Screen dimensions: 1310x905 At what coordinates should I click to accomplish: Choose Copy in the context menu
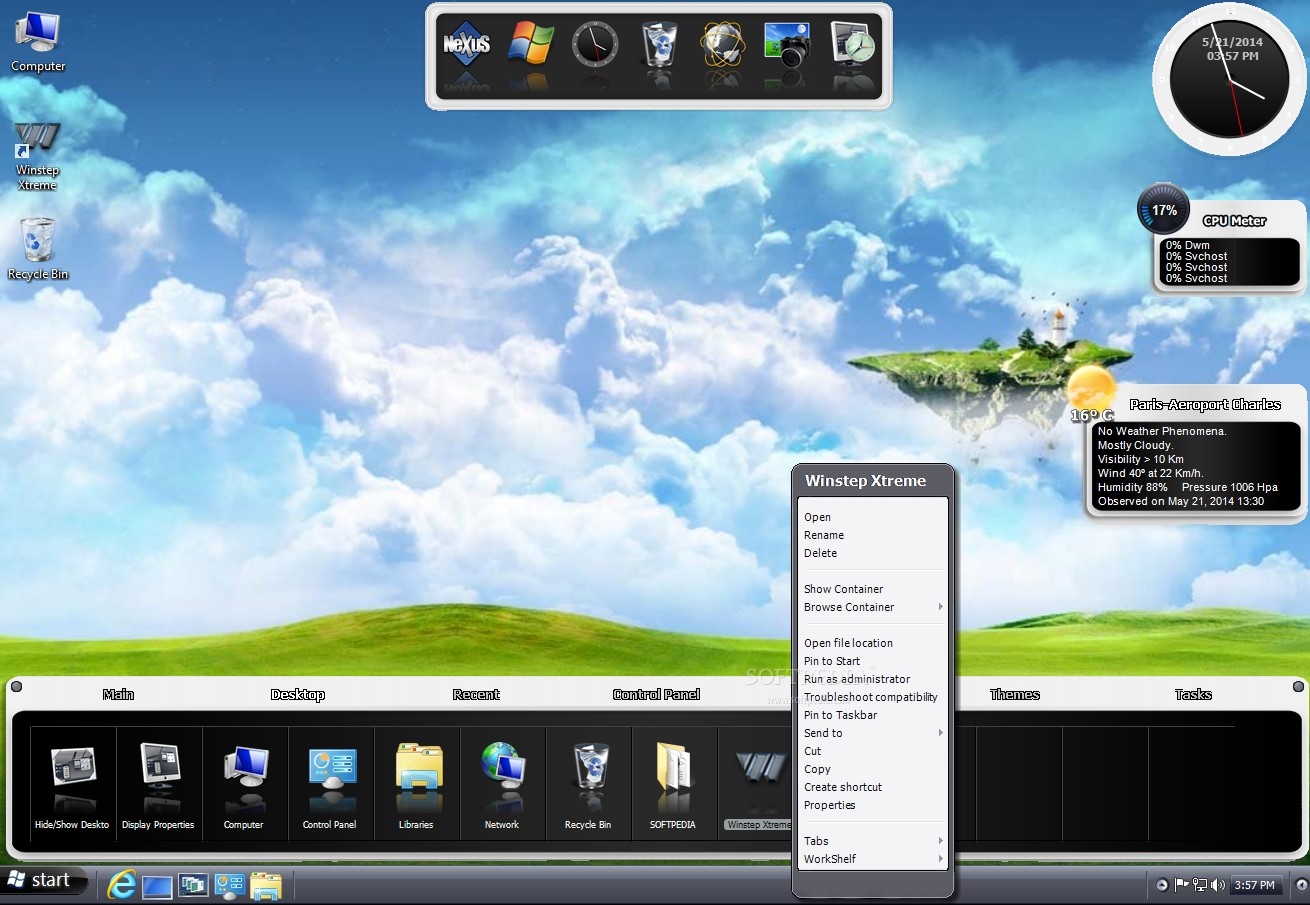873,769
